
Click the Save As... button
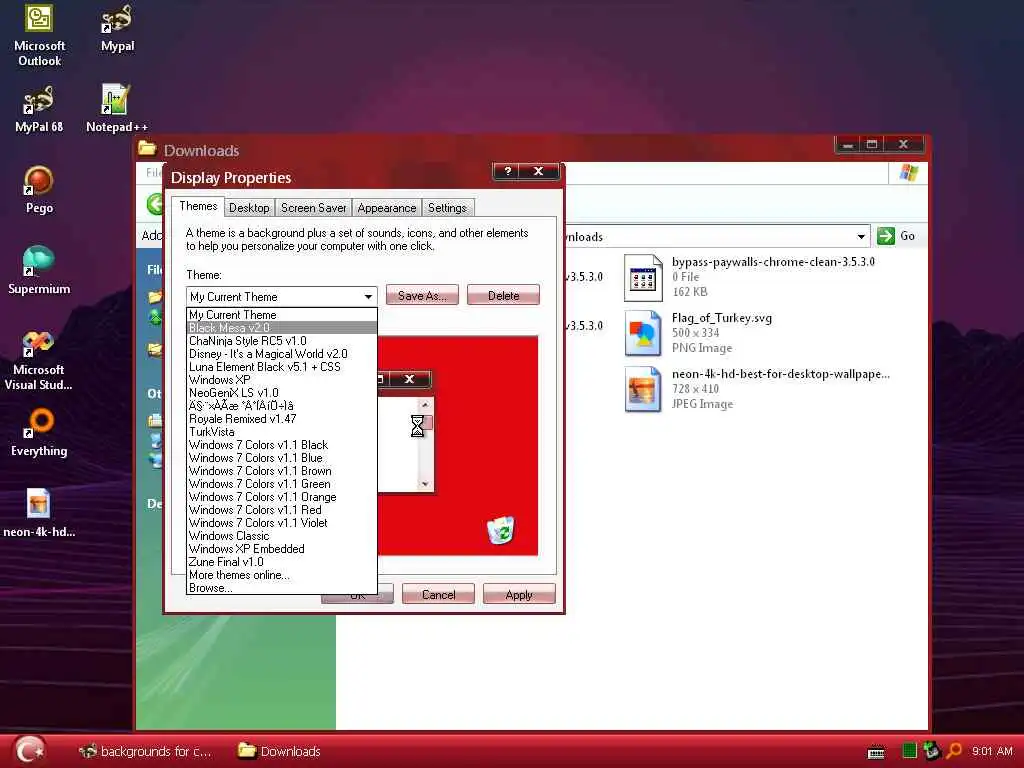pos(422,295)
